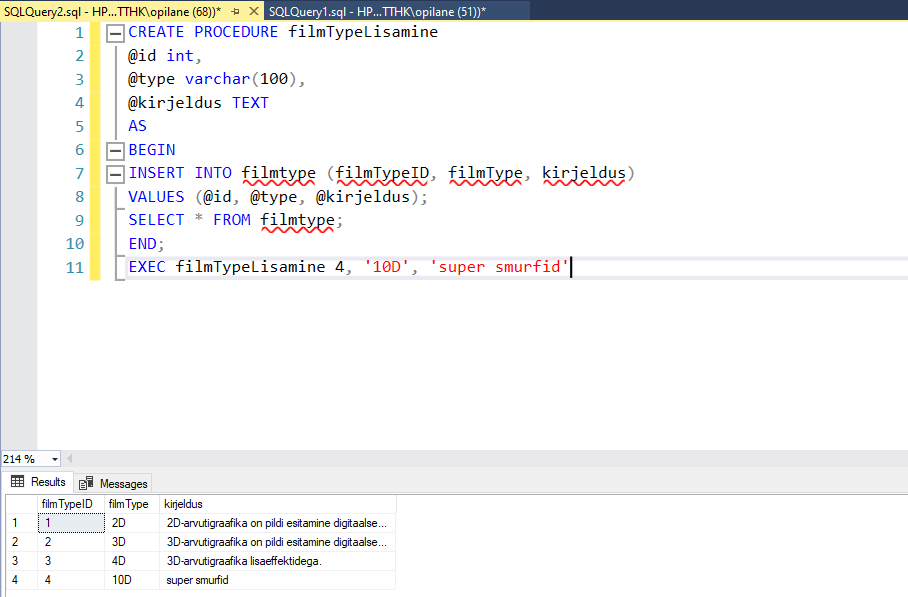908x597 pixels.
Task: Collapse the INSERT INTO statement outline
Action: (x=113, y=174)
